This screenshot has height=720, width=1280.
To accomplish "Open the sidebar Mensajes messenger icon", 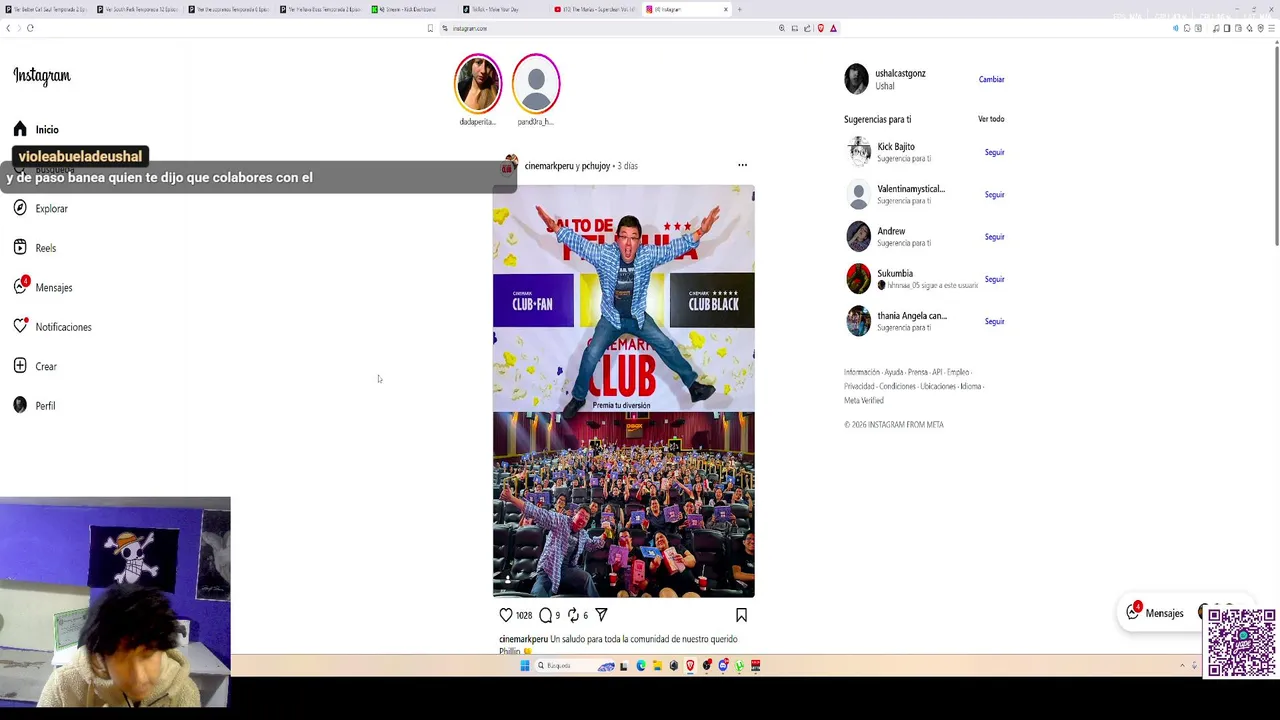I will click(20, 287).
